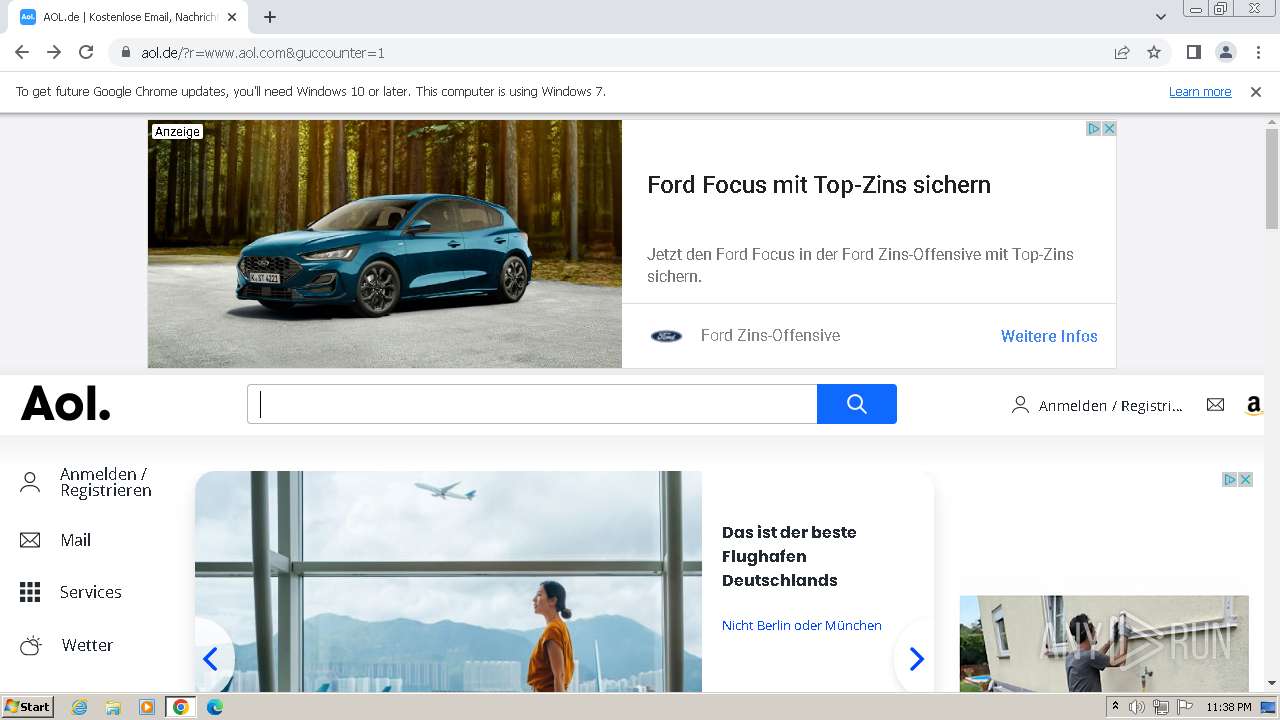Image resolution: width=1280 pixels, height=720 pixels.
Task: Click the Weitere Infos link
Action: [1049, 336]
